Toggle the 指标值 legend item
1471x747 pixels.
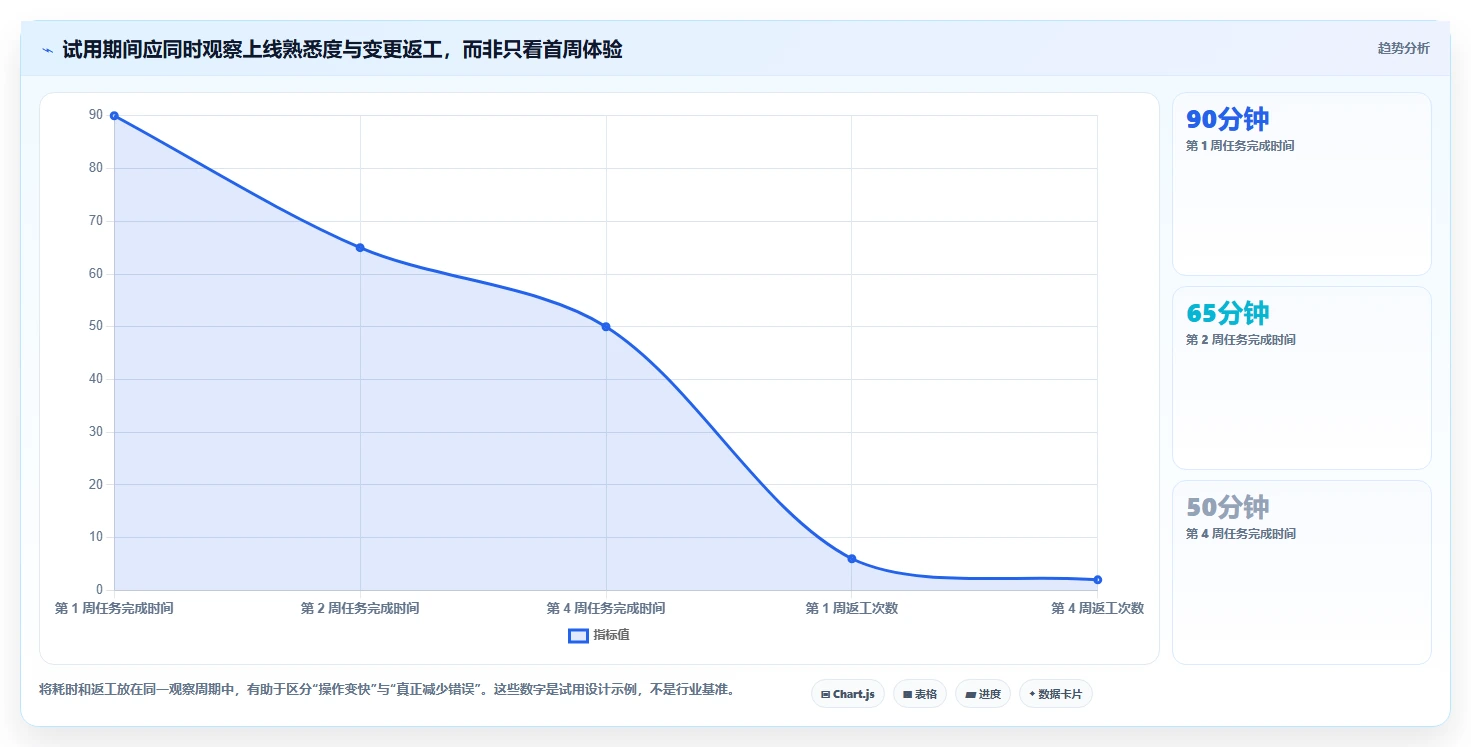pyautogui.click(x=599, y=635)
